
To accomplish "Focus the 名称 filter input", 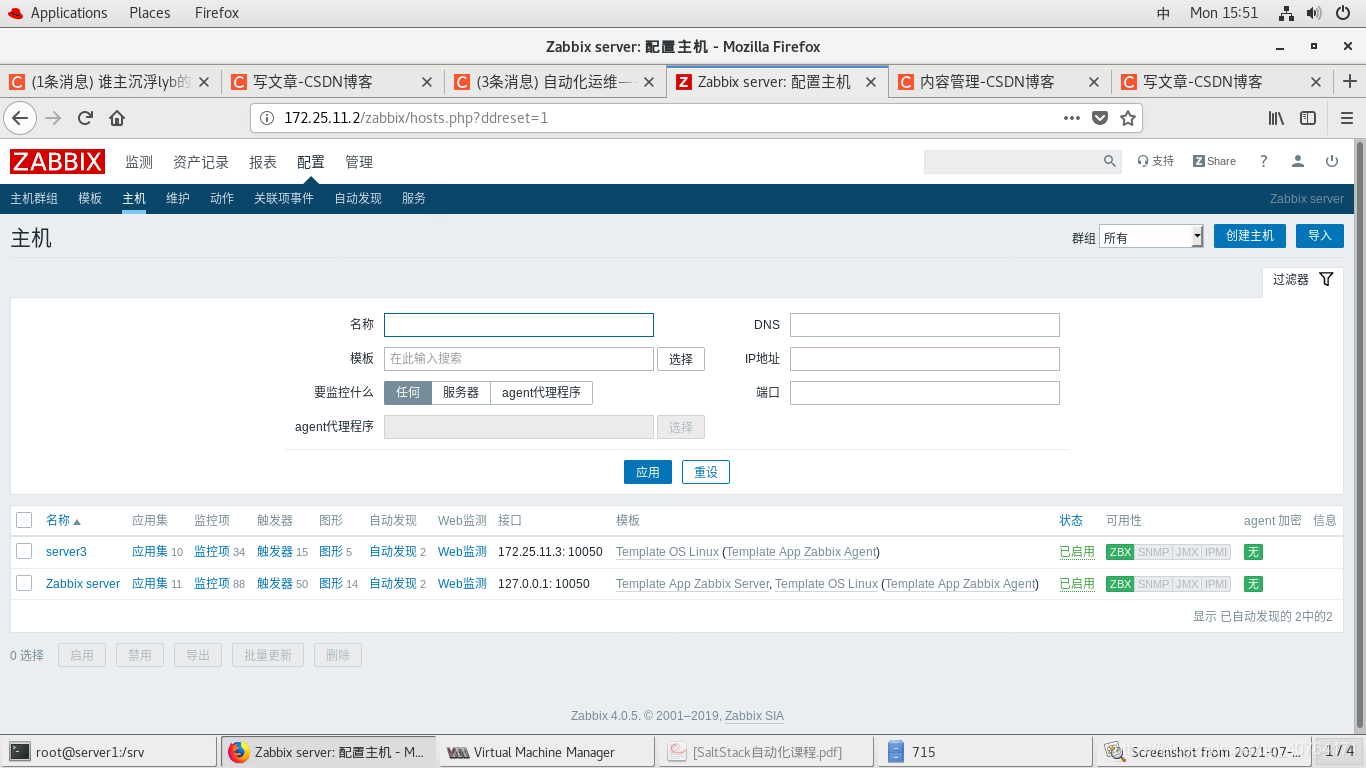I will [519, 325].
